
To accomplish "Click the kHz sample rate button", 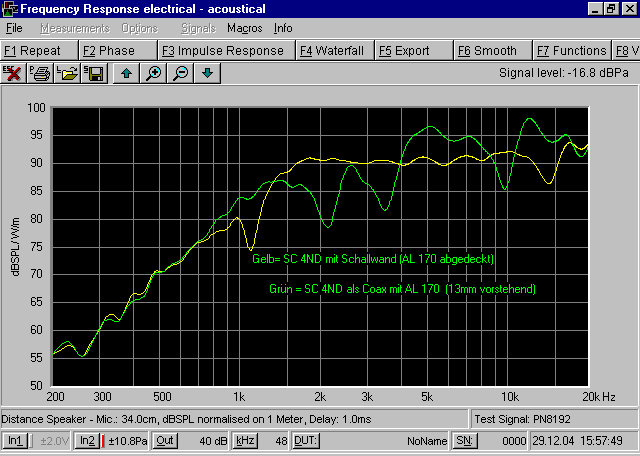I will click(245, 441).
